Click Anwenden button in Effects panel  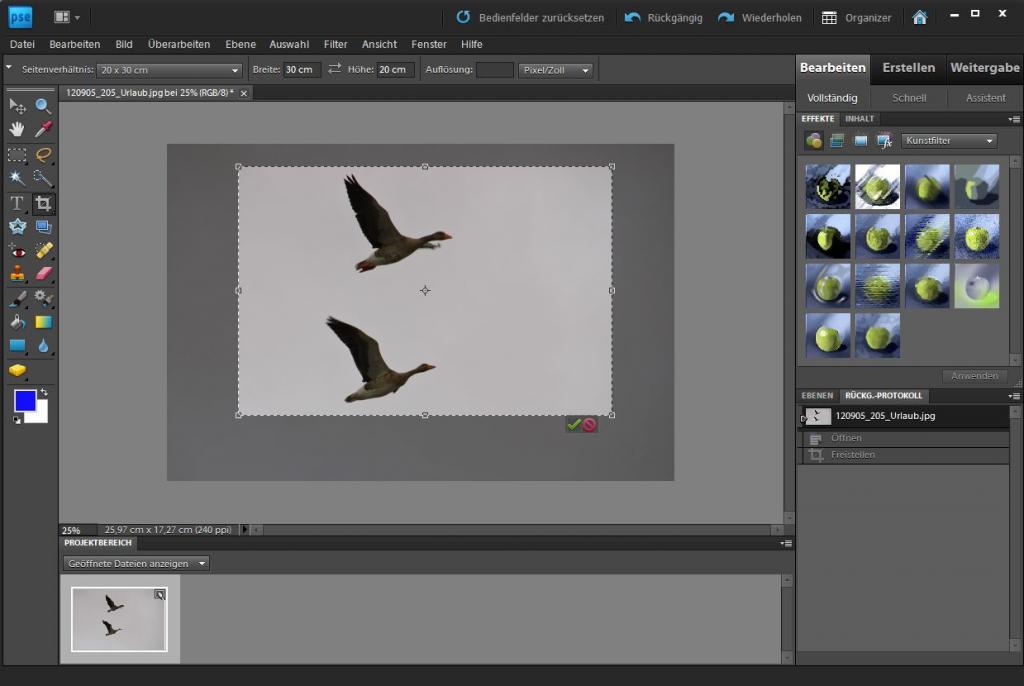click(974, 376)
